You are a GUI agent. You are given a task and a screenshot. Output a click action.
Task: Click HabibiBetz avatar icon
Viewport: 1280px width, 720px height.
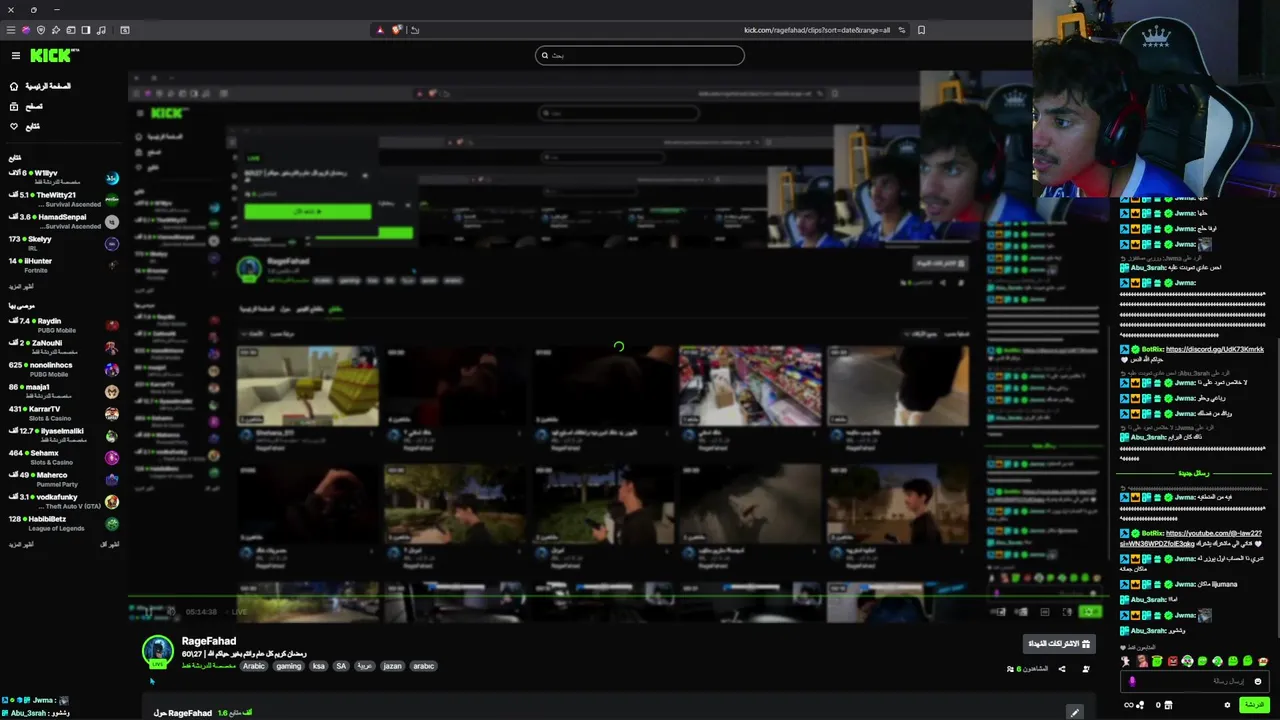pos(112,523)
